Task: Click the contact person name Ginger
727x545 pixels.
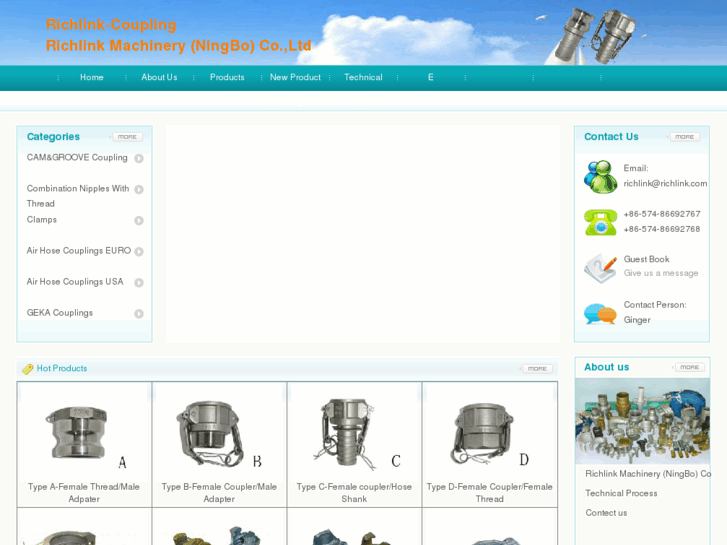Action: 637,320
